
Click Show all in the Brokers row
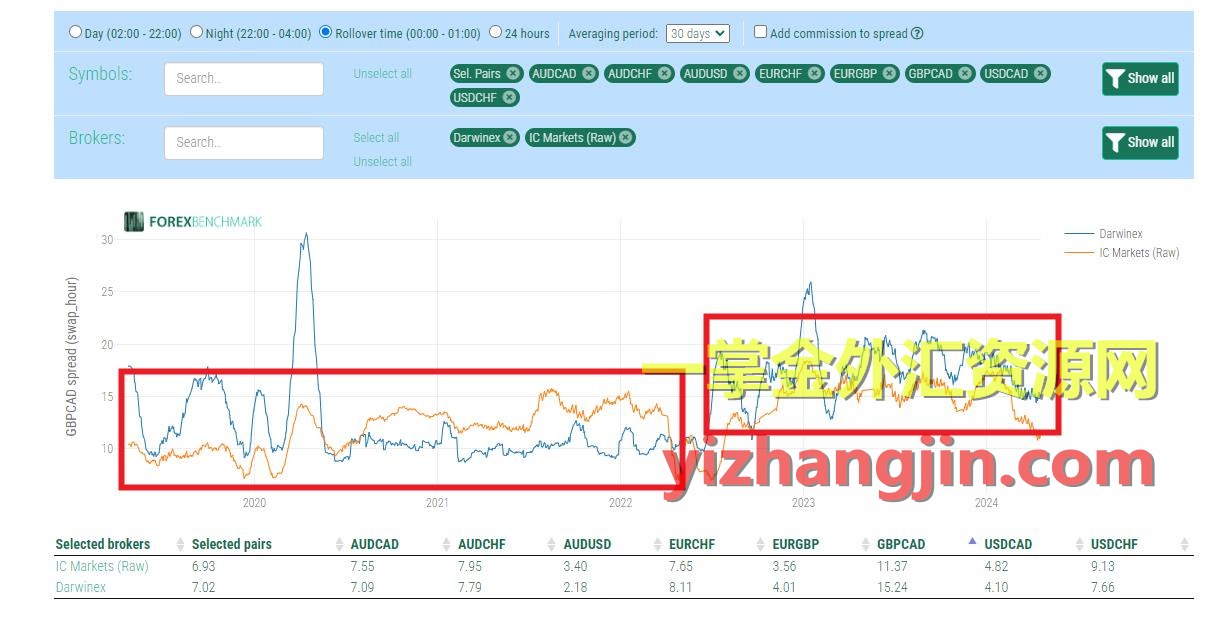[1140, 142]
